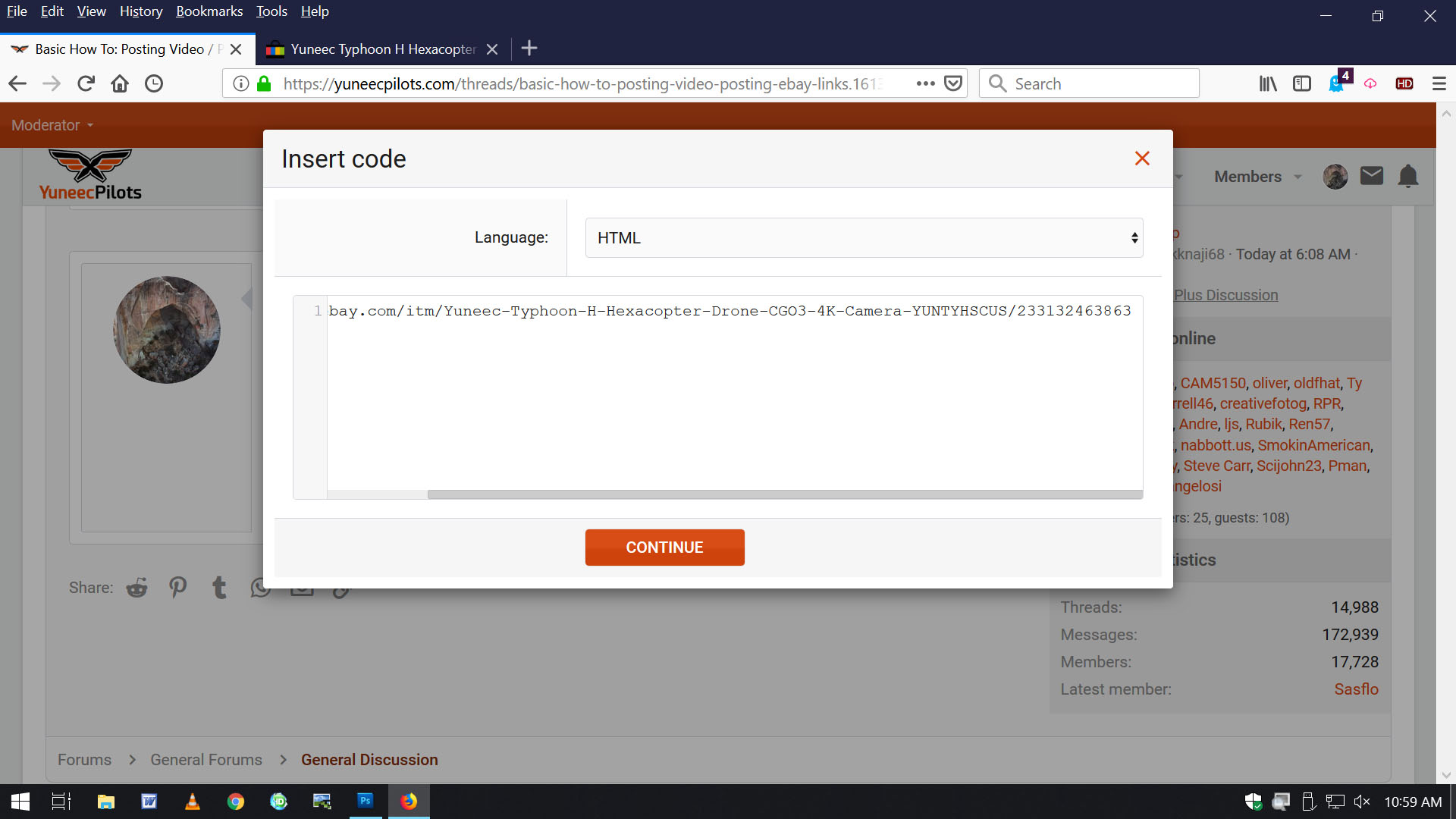This screenshot has height=819, width=1456.
Task: Open Windows Start menu
Action: [x=20, y=802]
